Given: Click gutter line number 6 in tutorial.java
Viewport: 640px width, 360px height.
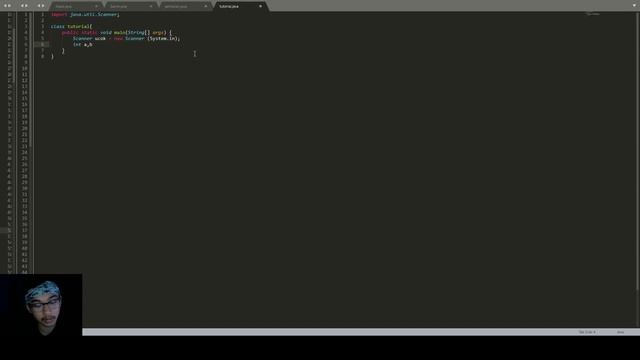Looking at the screenshot, I should (x=42, y=44).
